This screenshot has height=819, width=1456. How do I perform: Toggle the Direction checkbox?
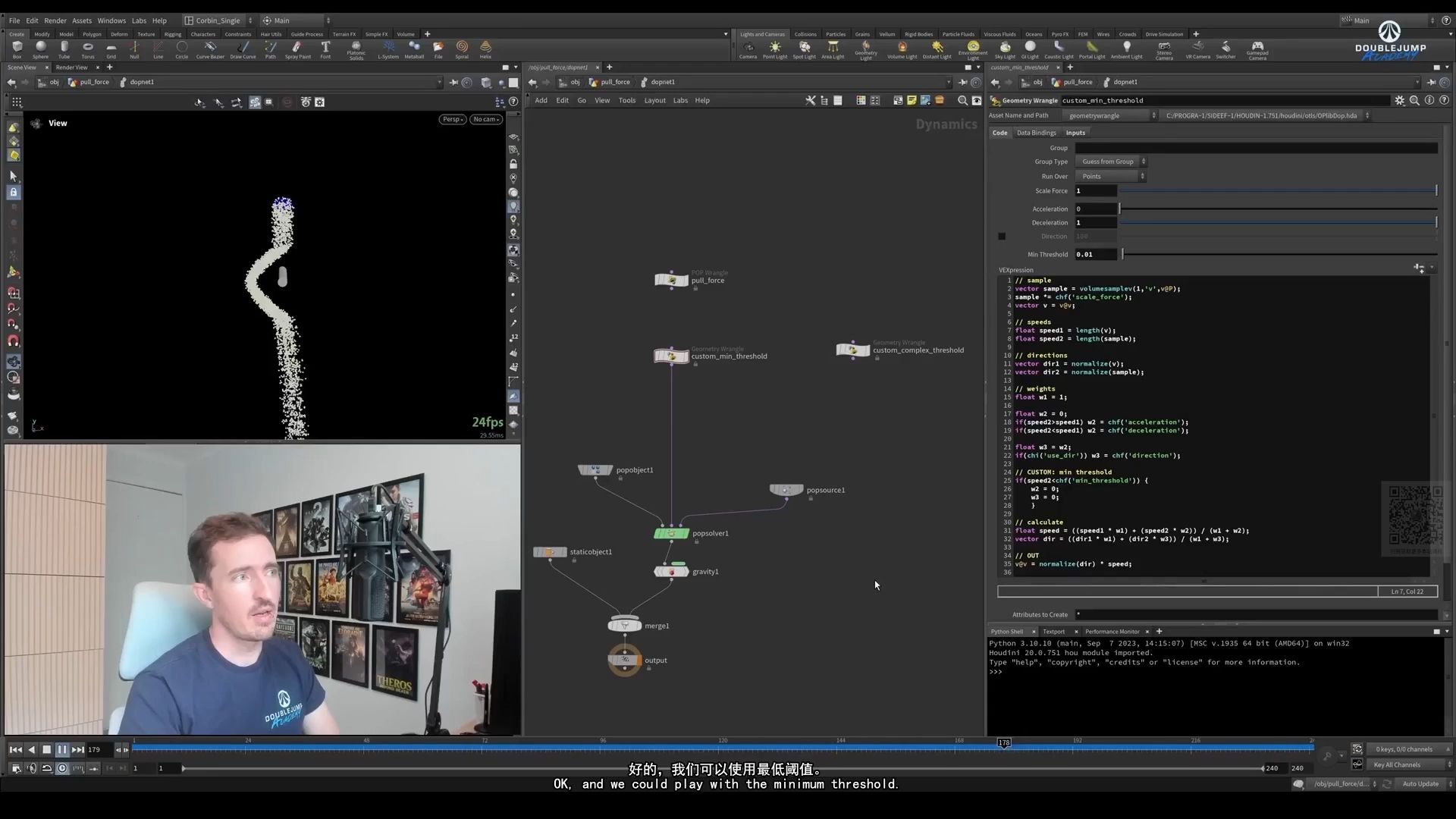coord(1002,237)
